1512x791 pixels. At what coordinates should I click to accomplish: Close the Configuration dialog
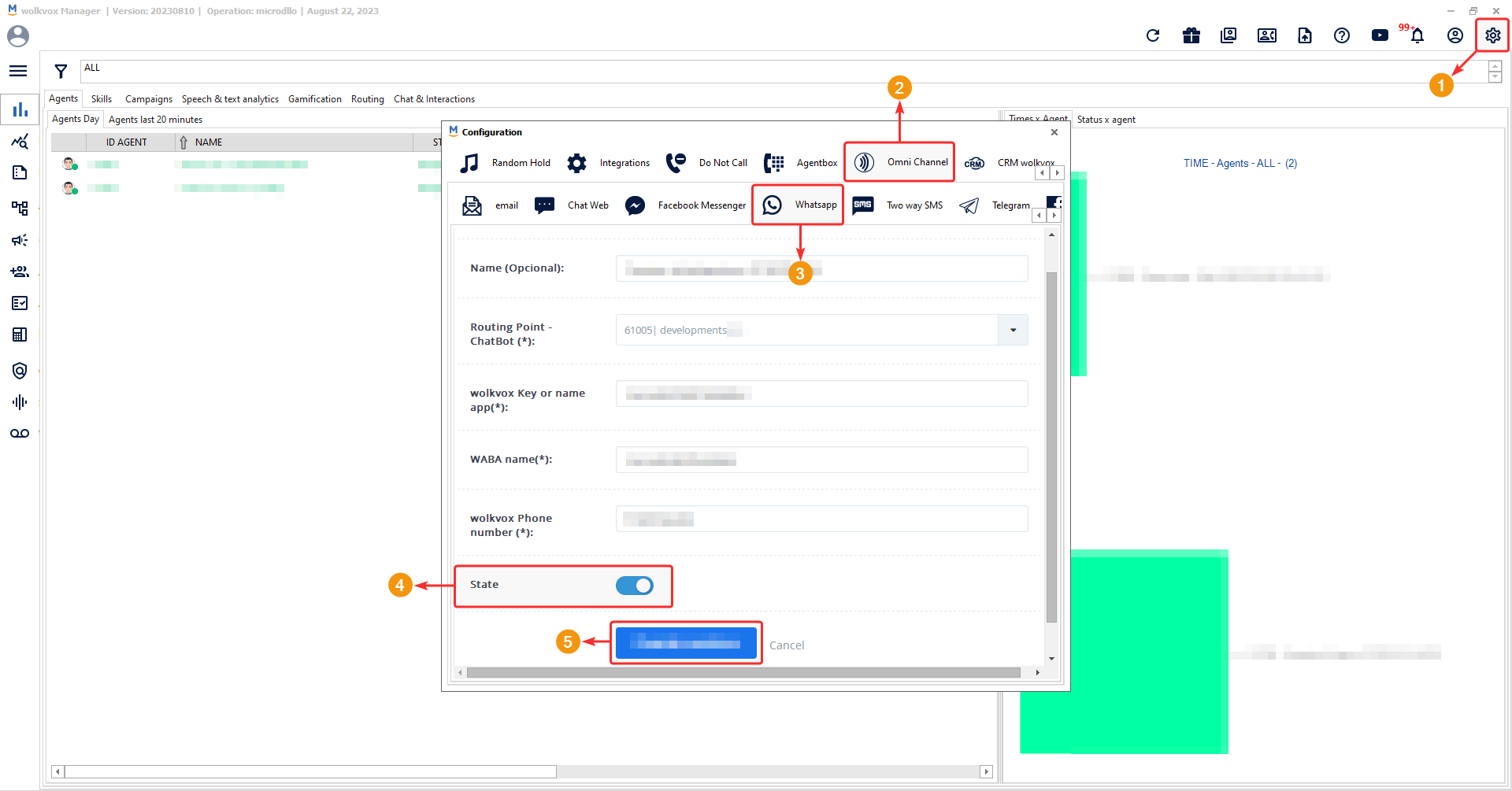click(x=1054, y=132)
